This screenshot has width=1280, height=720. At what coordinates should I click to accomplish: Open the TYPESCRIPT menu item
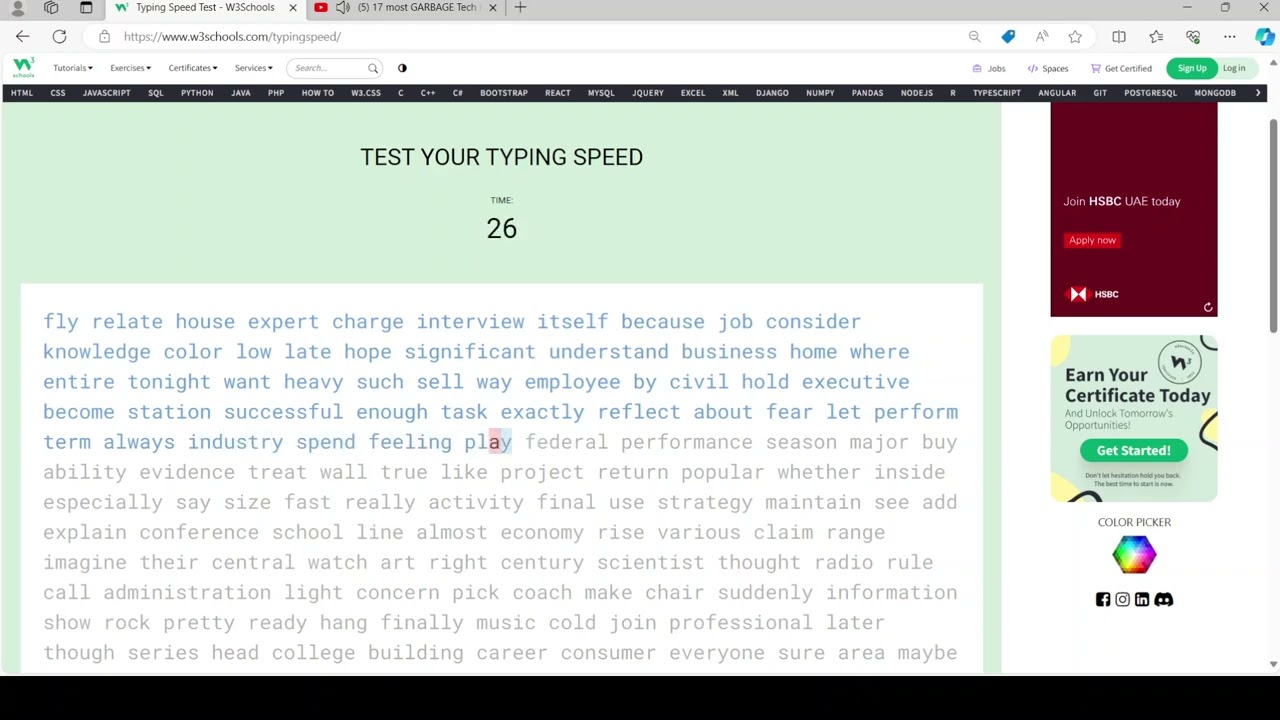[x=997, y=93]
